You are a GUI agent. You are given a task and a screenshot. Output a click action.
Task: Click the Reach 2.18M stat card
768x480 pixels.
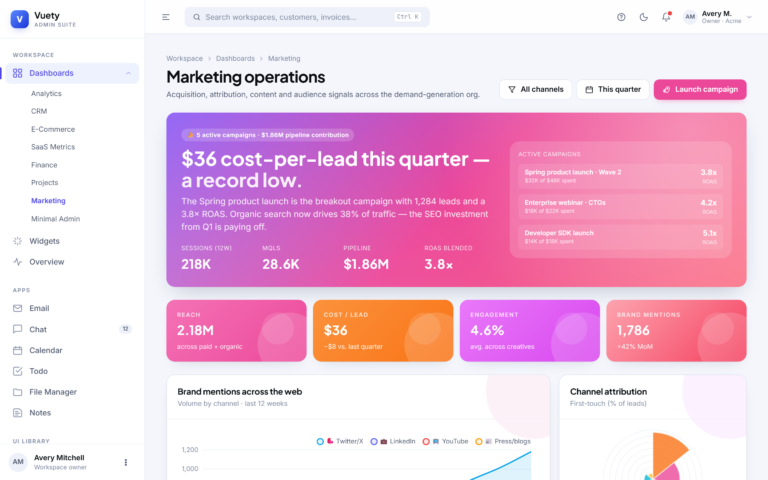236,331
